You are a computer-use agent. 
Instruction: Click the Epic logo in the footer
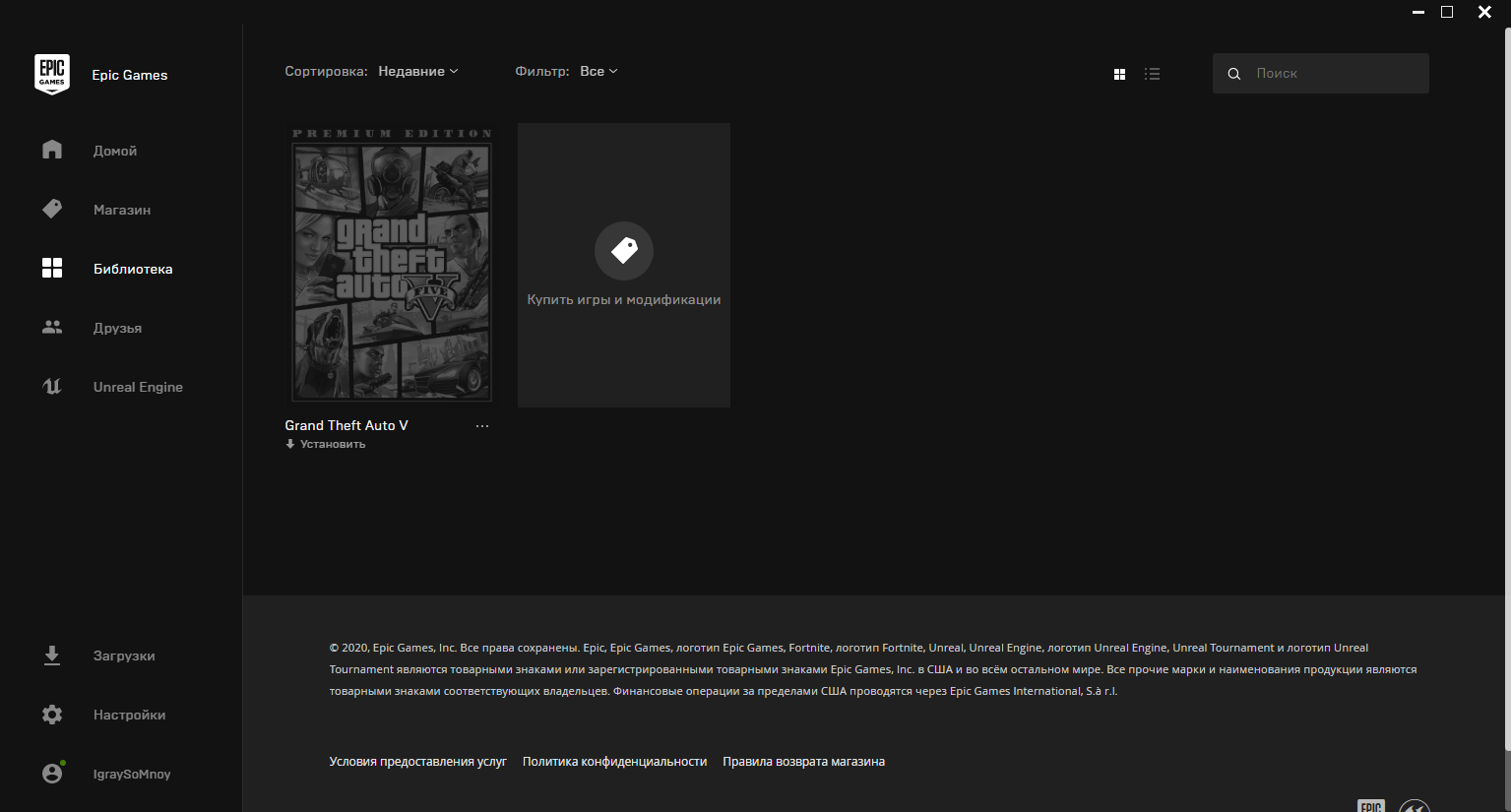pos(1371,806)
